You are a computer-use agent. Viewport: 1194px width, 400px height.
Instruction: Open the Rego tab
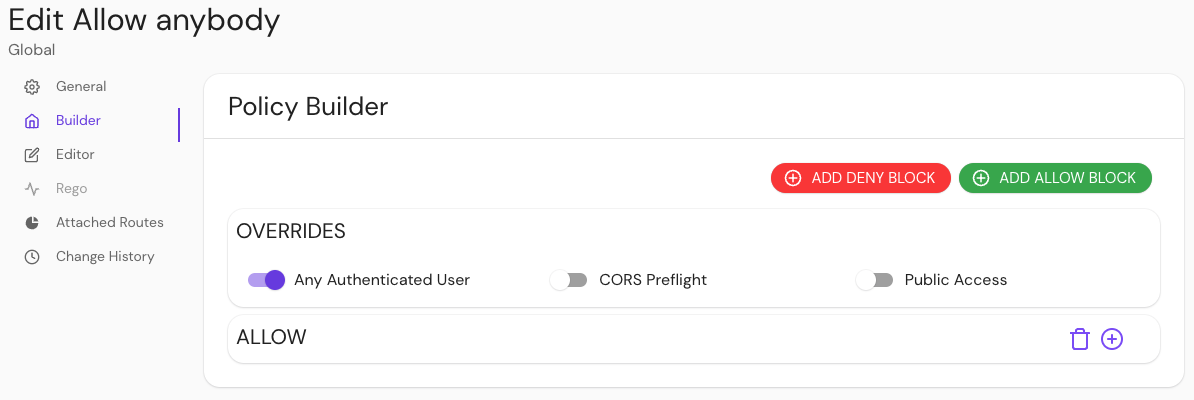pyautogui.click(x=71, y=189)
